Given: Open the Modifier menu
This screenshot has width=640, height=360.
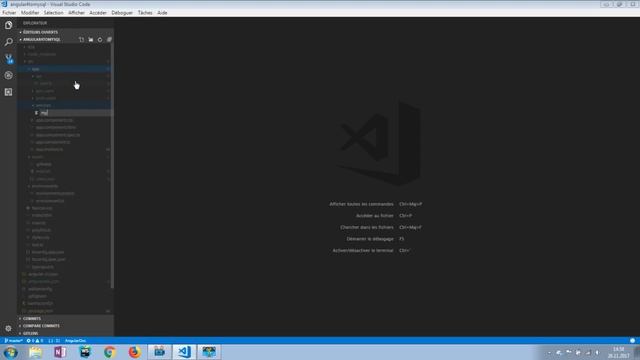Looking at the screenshot, I should point(30,13).
